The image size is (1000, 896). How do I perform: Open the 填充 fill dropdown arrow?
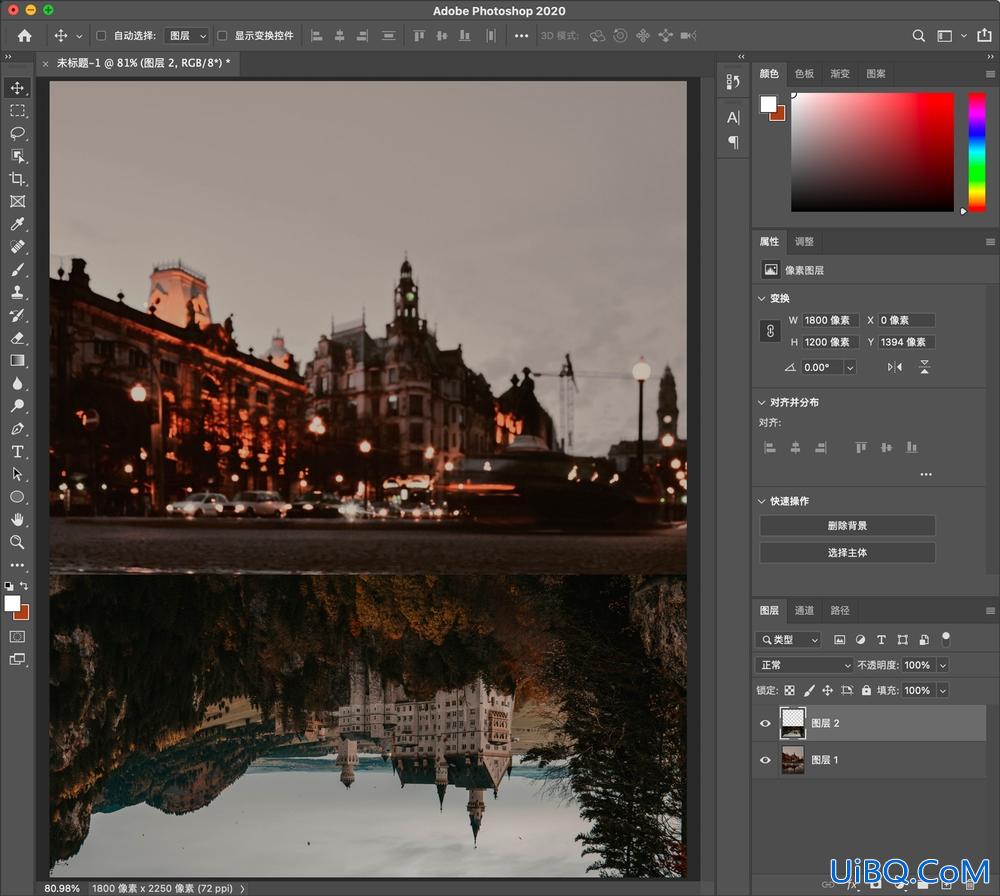point(943,691)
